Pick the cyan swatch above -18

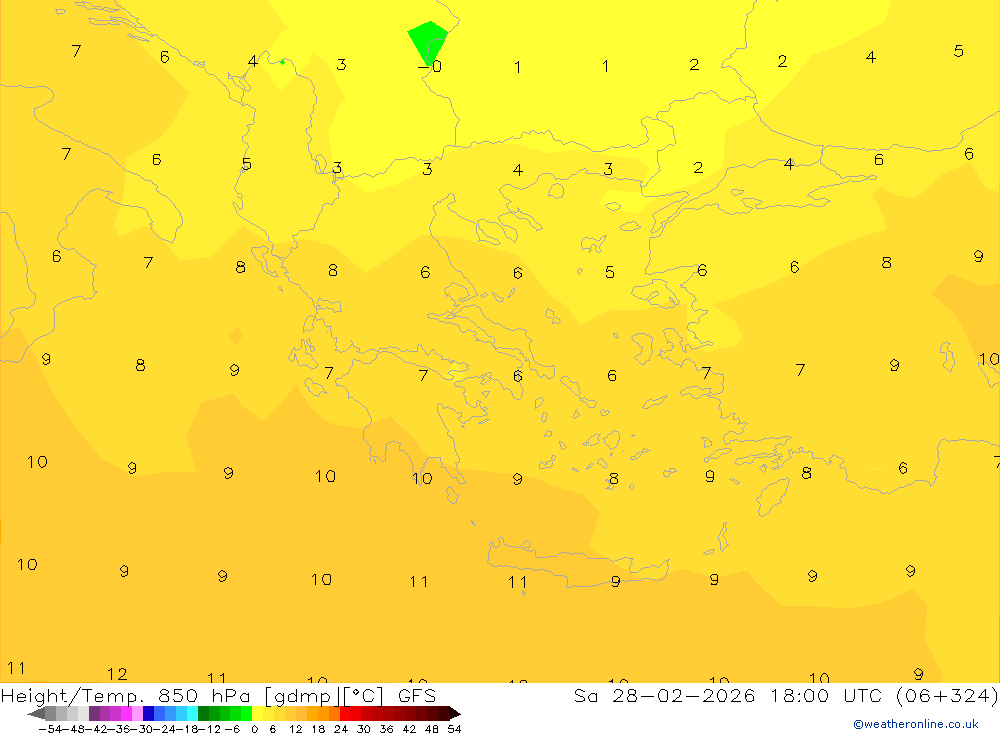193,713
